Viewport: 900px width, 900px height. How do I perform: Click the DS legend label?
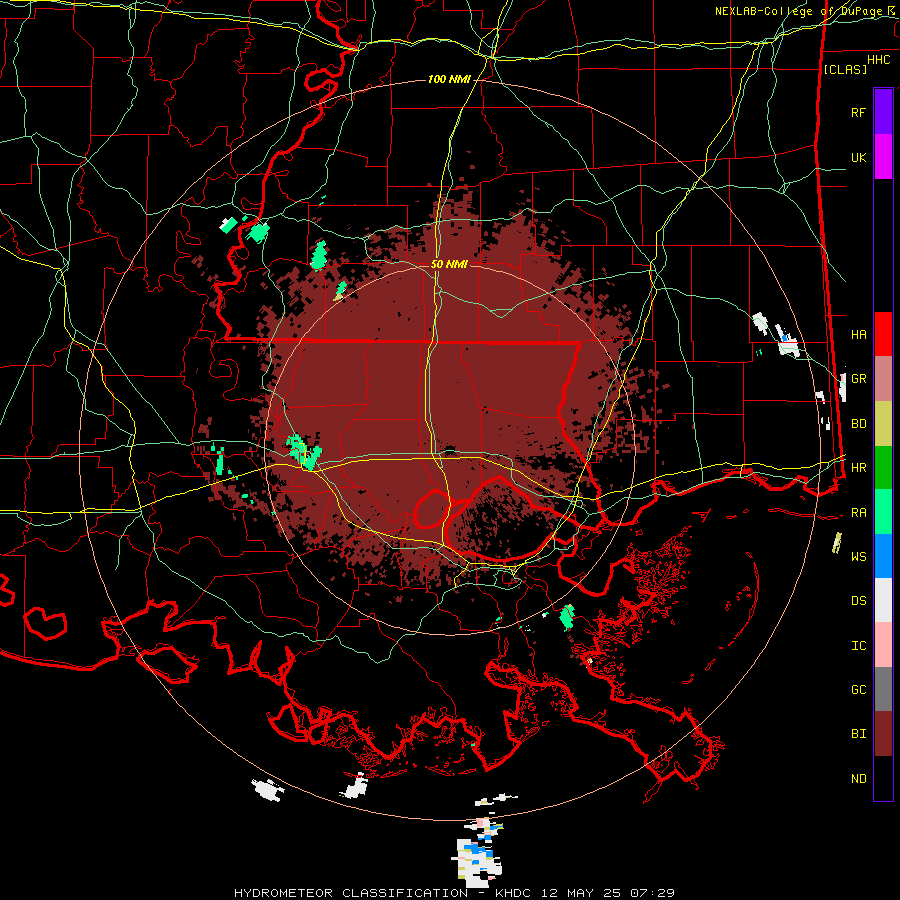858,601
